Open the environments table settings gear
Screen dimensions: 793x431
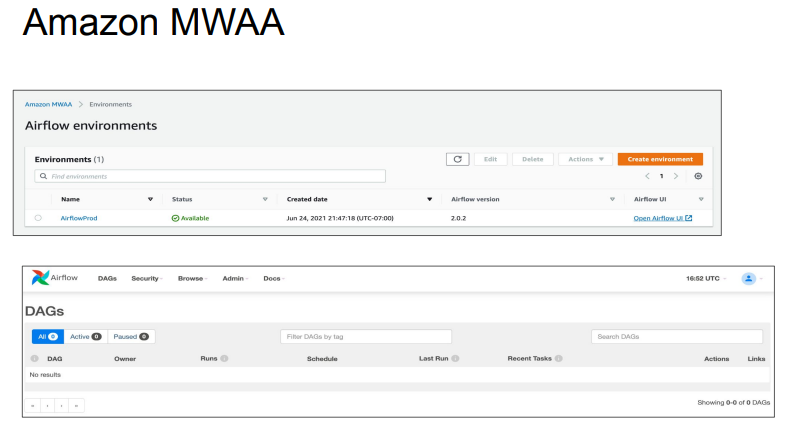698,176
